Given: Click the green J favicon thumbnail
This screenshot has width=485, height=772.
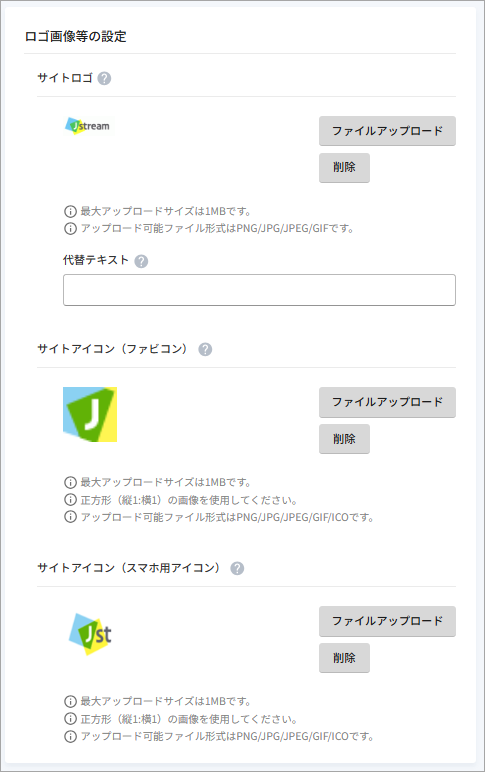Looking at the screenshot, I should pos(90,415).
